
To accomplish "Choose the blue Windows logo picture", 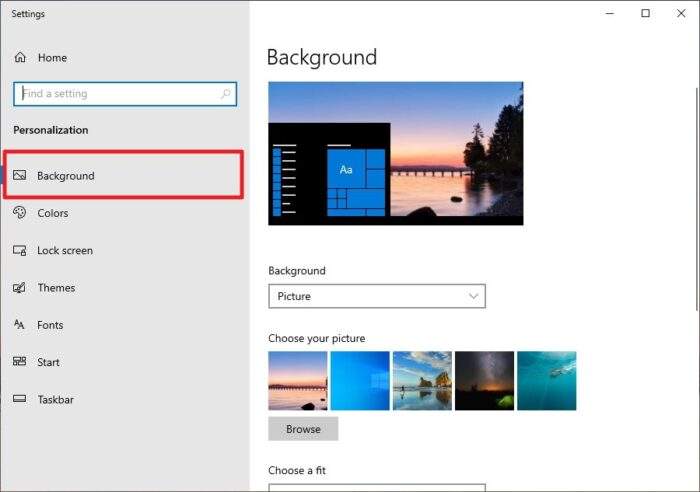I will point(360,380).
